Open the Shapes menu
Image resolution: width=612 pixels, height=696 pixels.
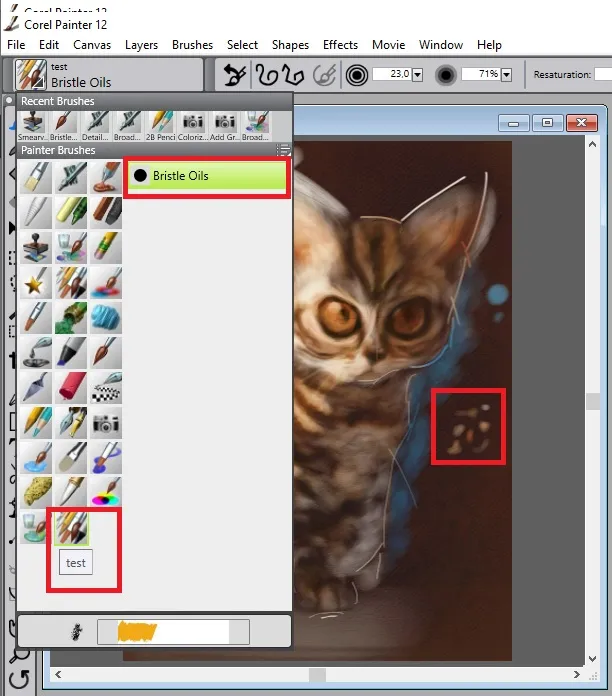290,45
